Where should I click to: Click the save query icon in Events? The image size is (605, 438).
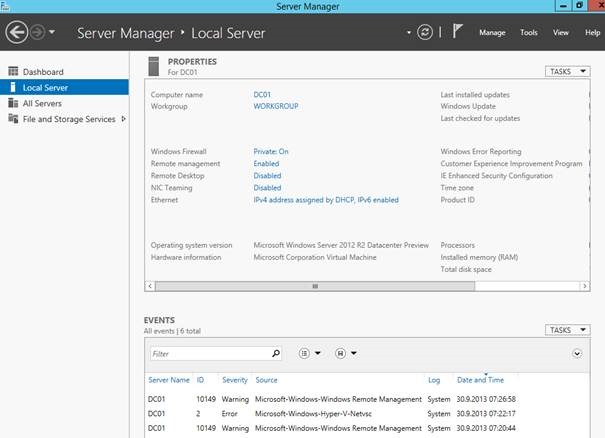(340, 353)
